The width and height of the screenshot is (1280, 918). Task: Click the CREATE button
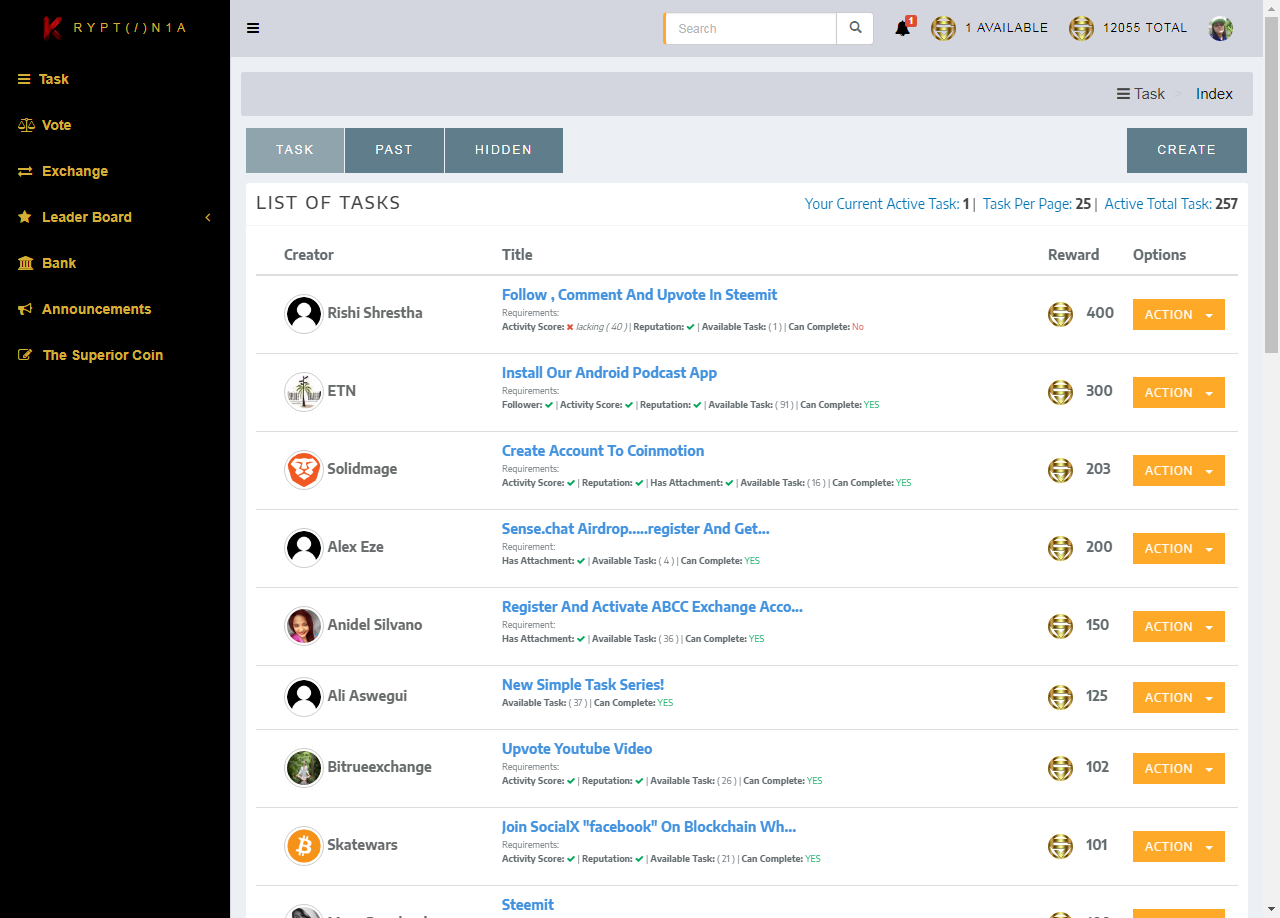click(1187, 150)
